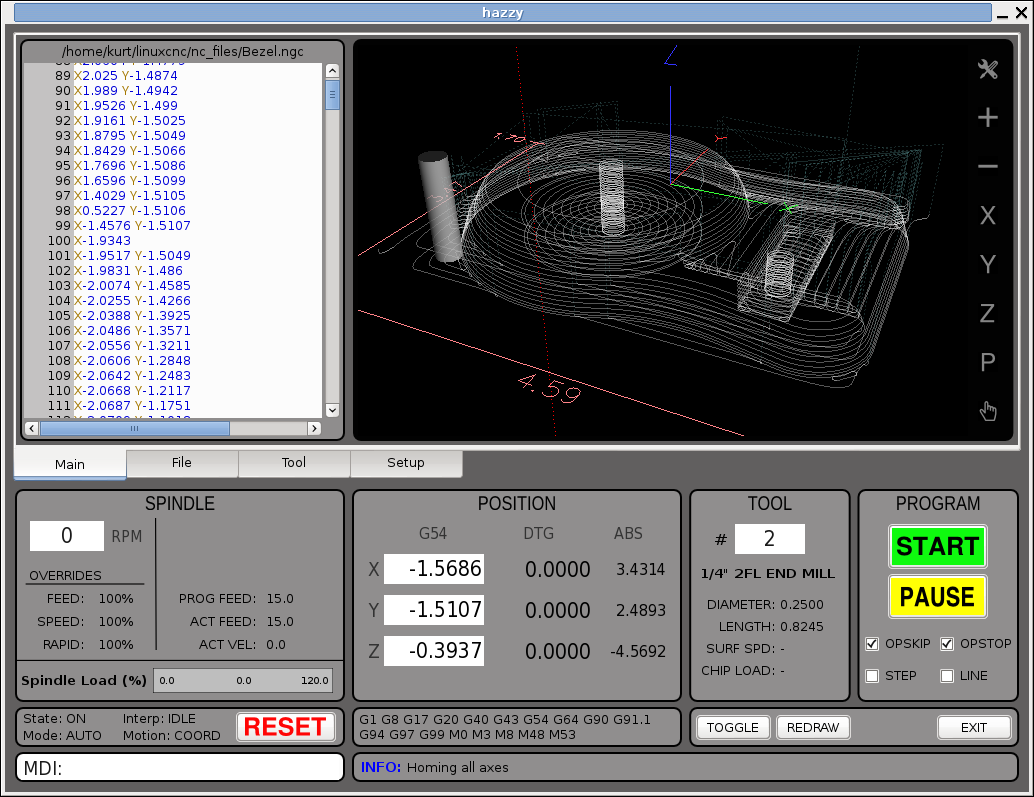Select perspective view P icon
The width and height of the screenshot is (1034, 797).
[987, 361]
